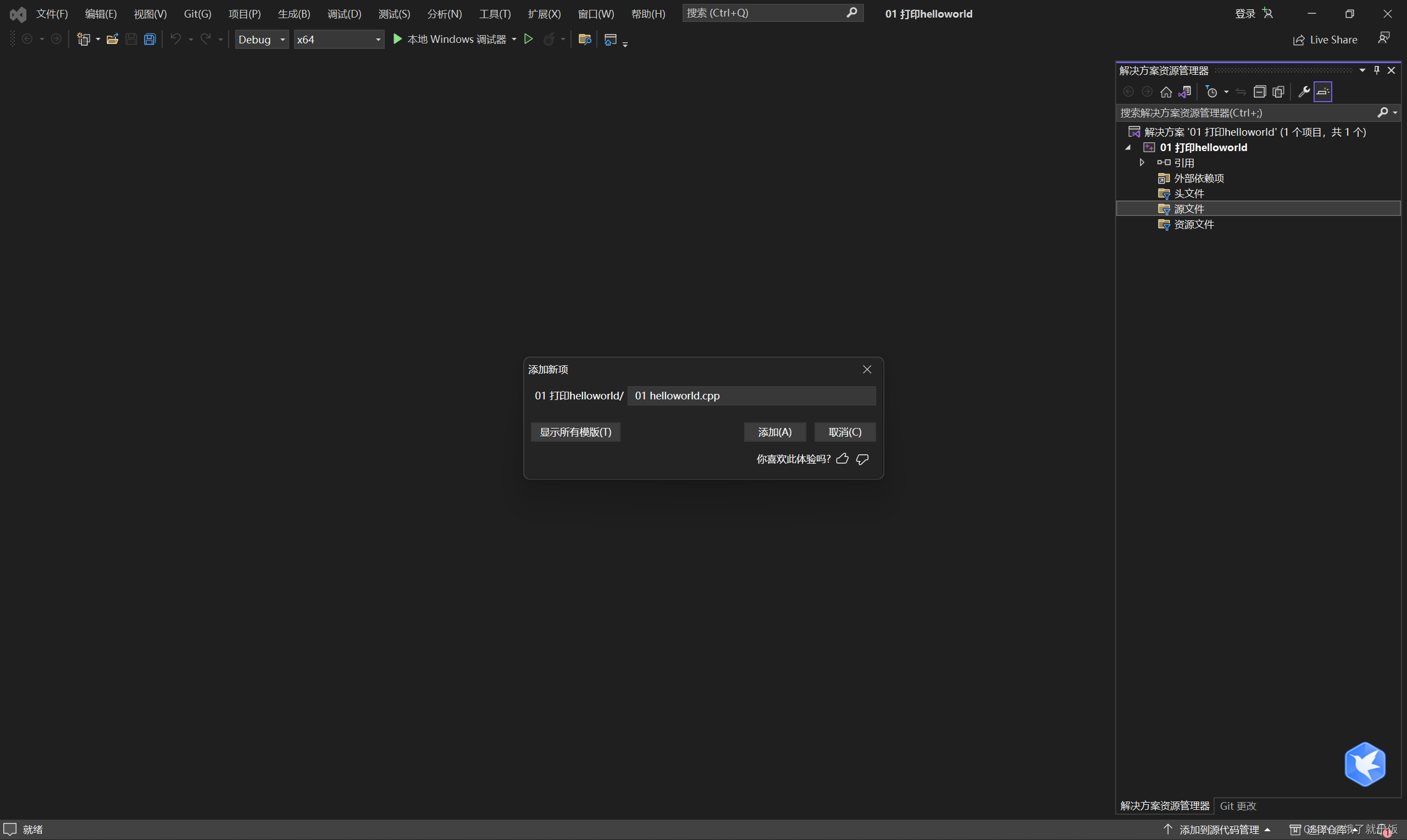Image resolution: width=1407 pixels, height=840 pixels.
Task: Click the 搜索 (Ctrl+Q) search box
Action: (x=773, y=13)
